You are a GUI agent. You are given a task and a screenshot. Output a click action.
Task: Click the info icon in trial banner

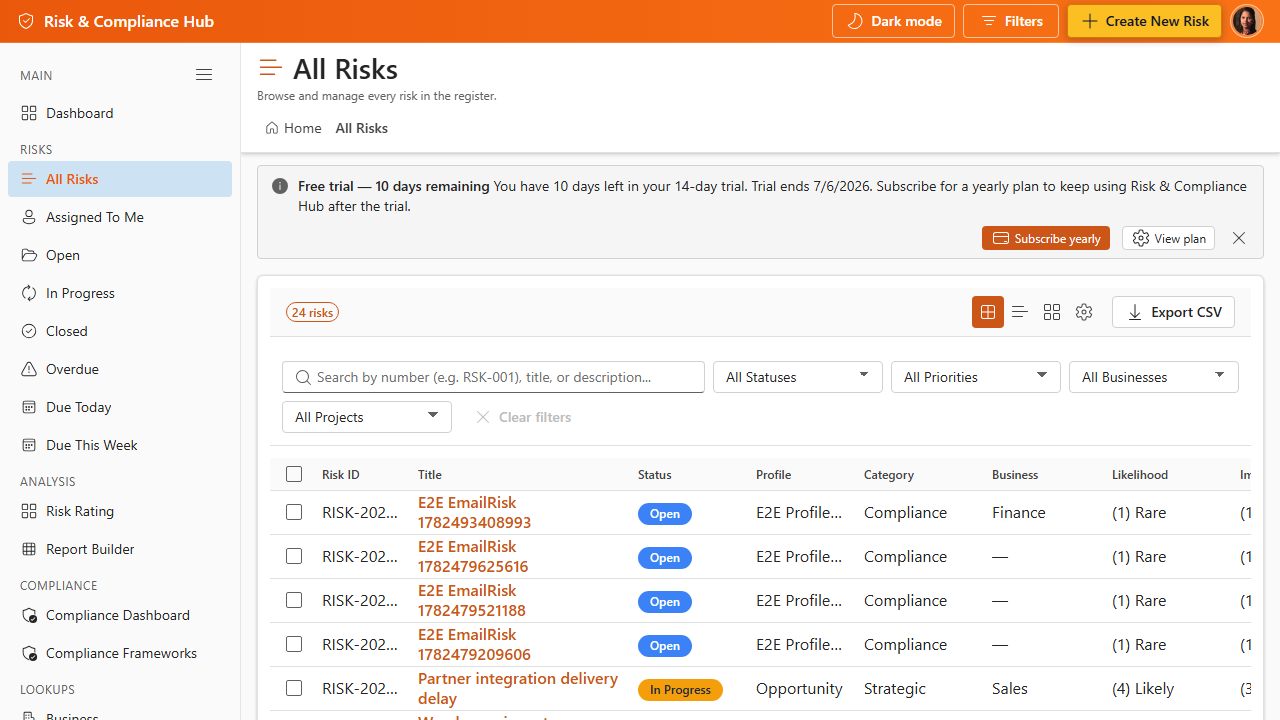[280, 186]
